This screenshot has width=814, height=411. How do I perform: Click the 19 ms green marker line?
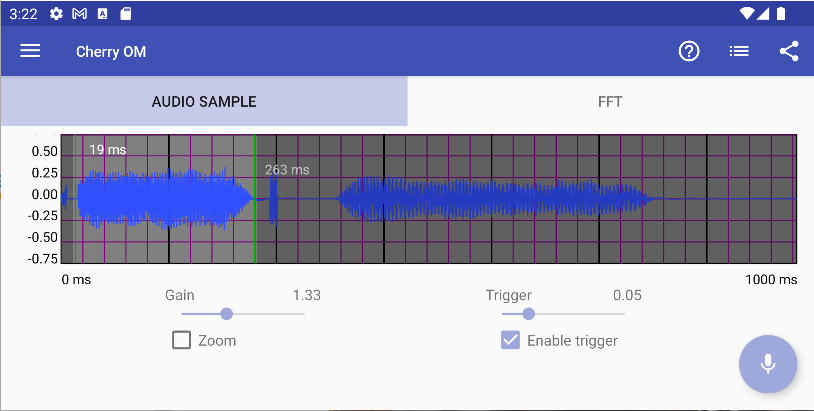point(75,199)
